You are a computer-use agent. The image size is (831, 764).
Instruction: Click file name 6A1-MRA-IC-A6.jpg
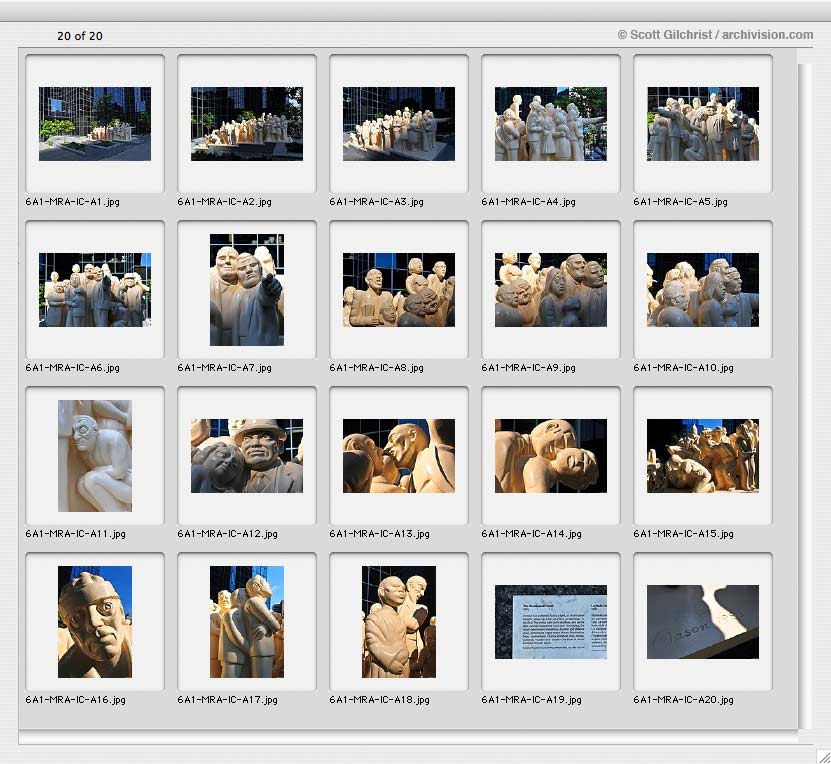(73, 368)
